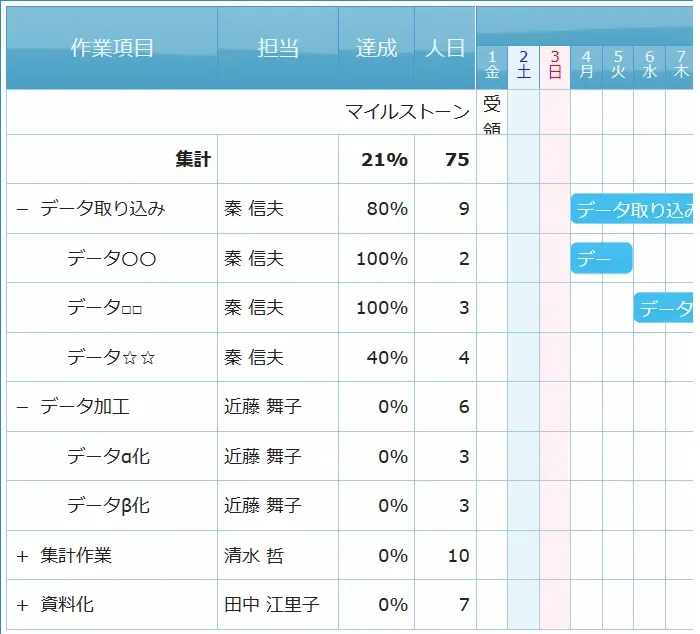Collapse the データ加工 task group
This screenshot has width=700, height=634.
[23, 407]
